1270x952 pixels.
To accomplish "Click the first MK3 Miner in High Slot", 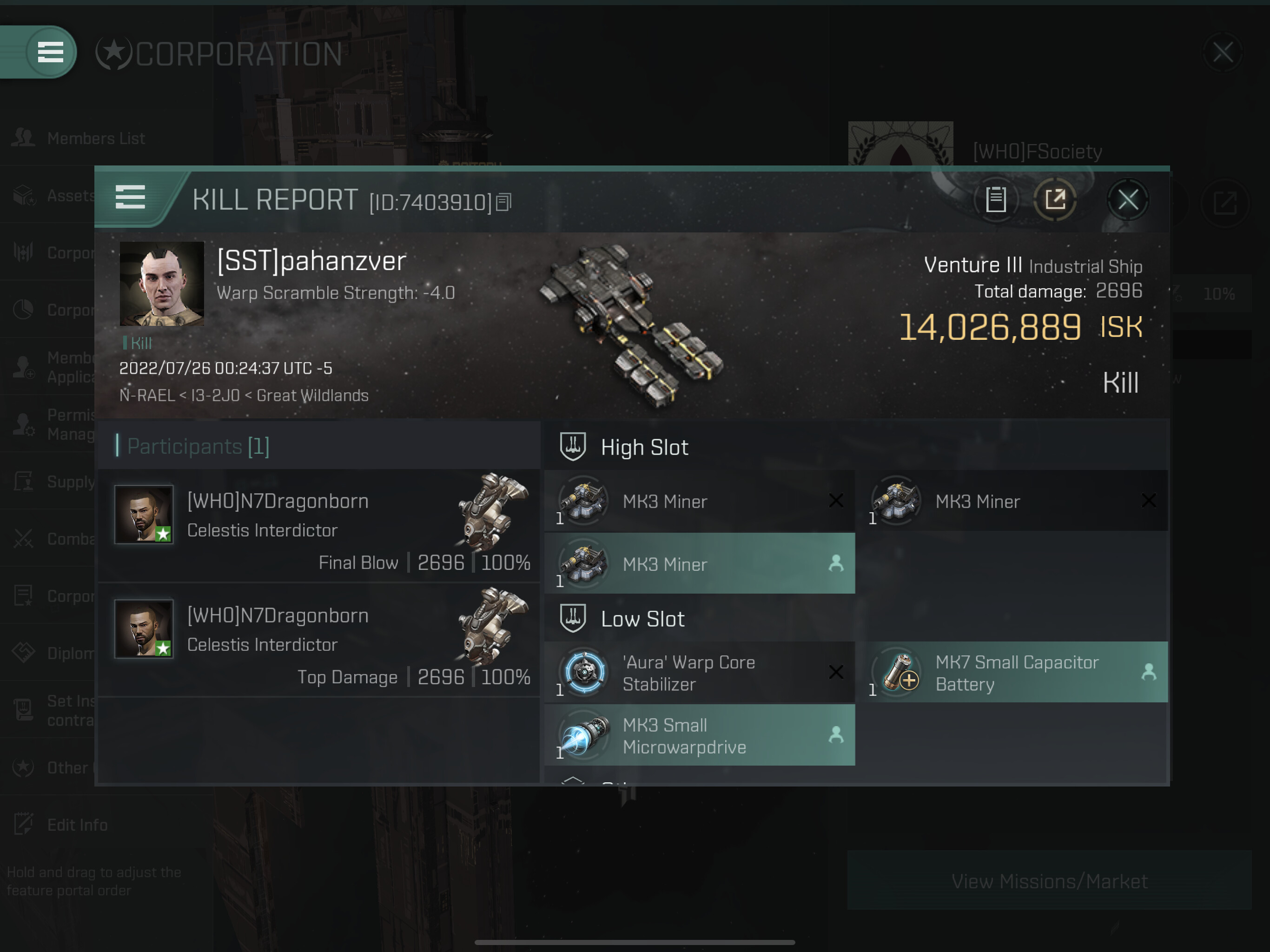I will (x=699, y=501).
